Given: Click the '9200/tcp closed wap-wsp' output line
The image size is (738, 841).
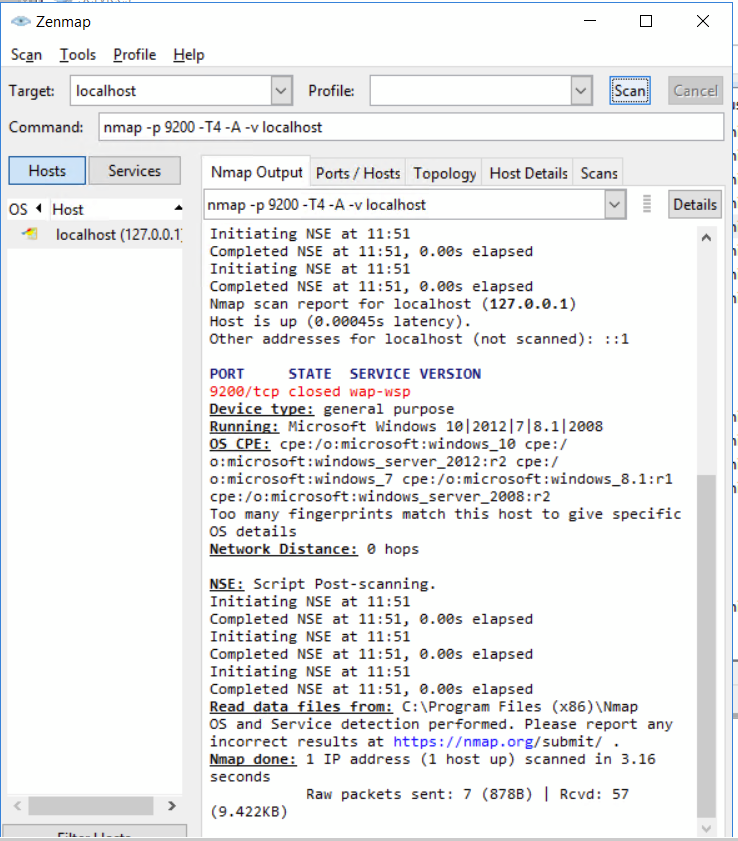Looking at the screenshot, I should pyautogui.click(x=310, y=392).
